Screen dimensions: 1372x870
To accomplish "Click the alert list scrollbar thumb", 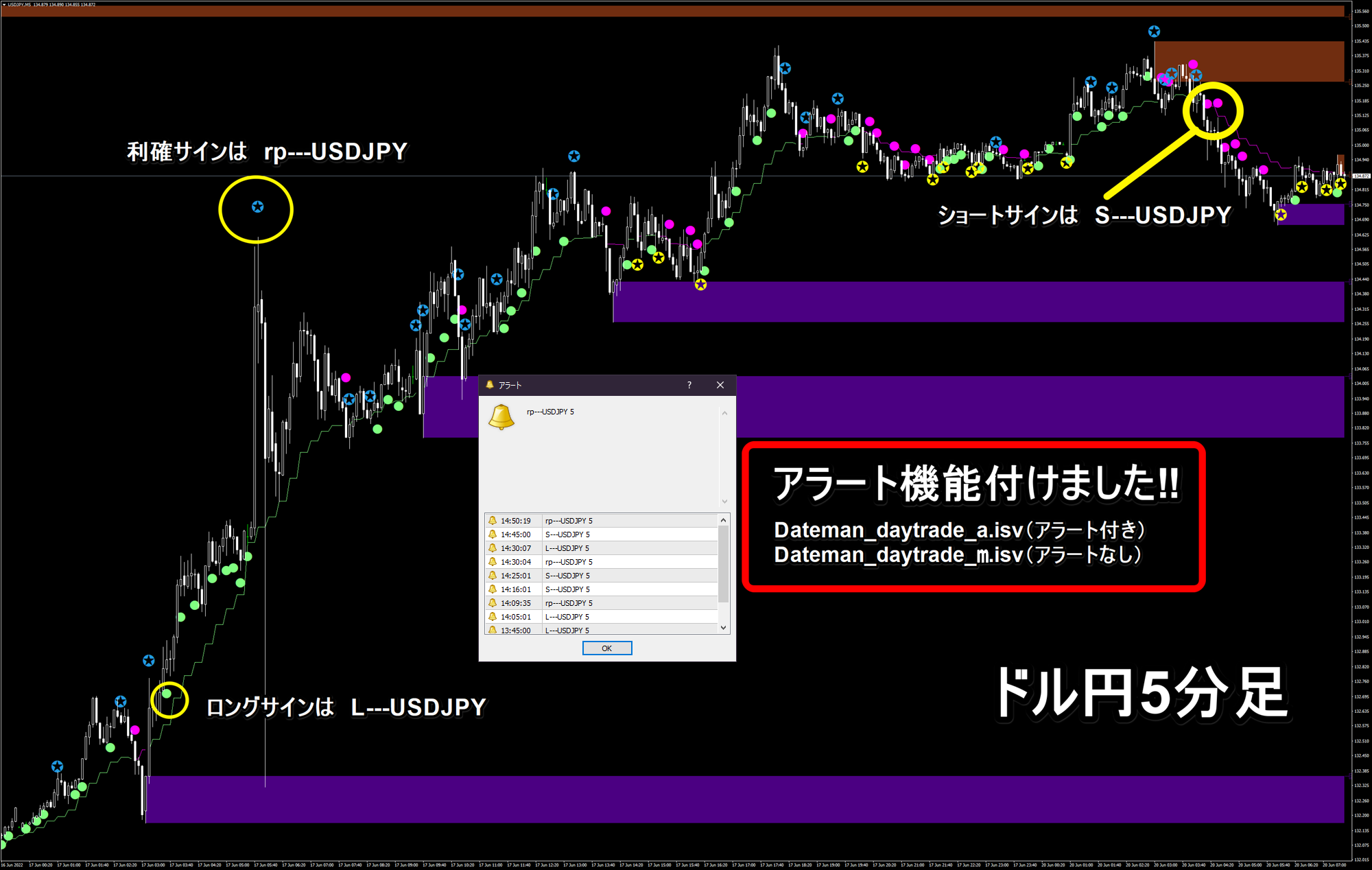I will point(723,563).
